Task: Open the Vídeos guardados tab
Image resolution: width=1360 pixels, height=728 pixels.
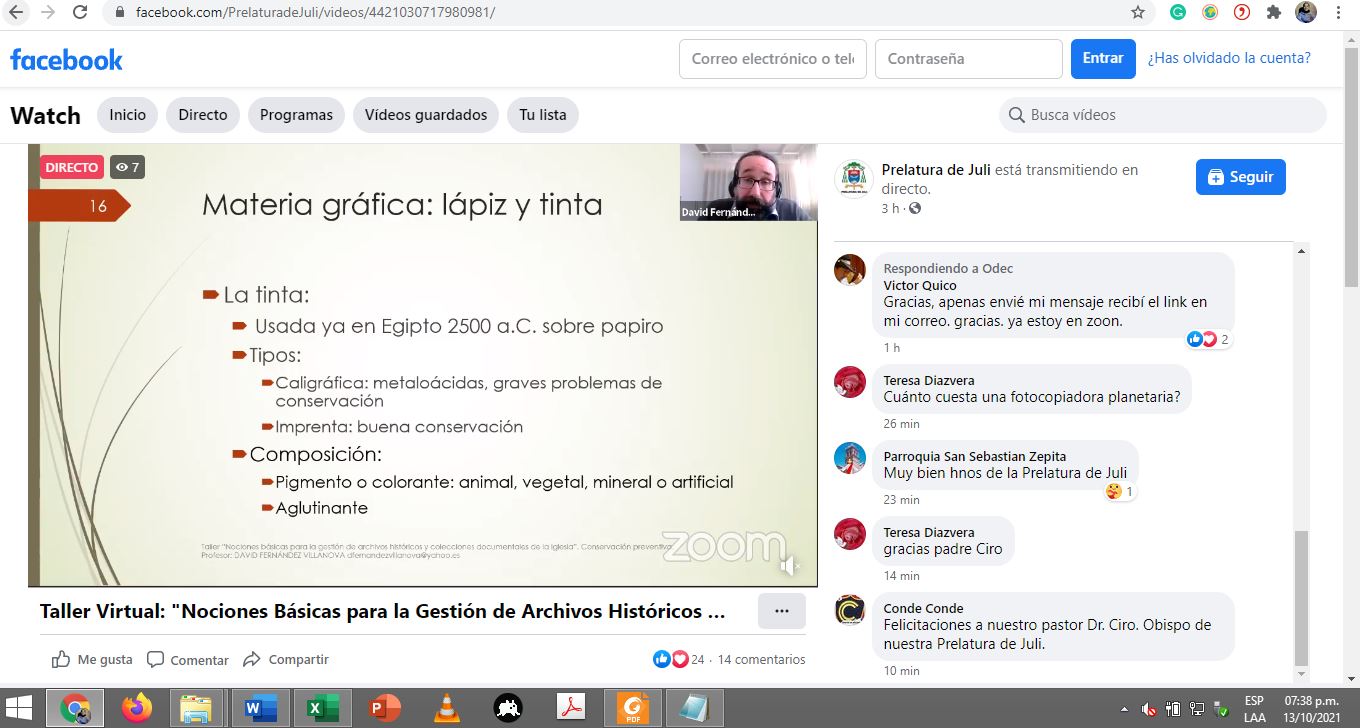Action: coord(426,115)
